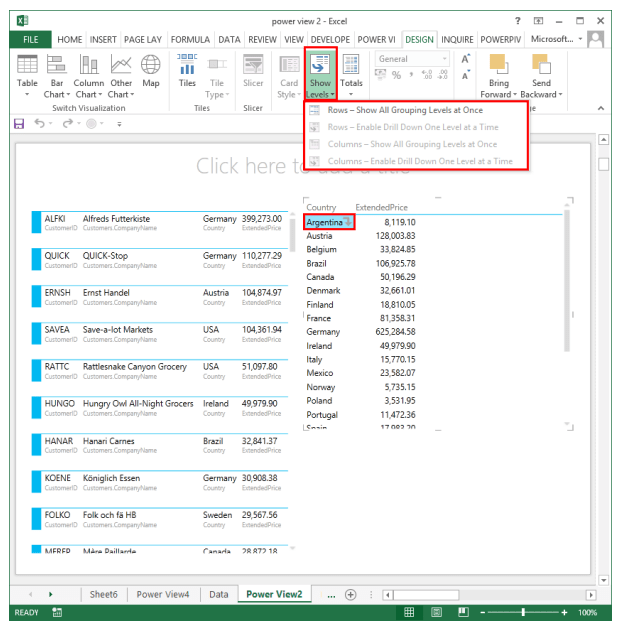Open the Tile Type options
The image size is (624, 631).
(x=216, y=76)
